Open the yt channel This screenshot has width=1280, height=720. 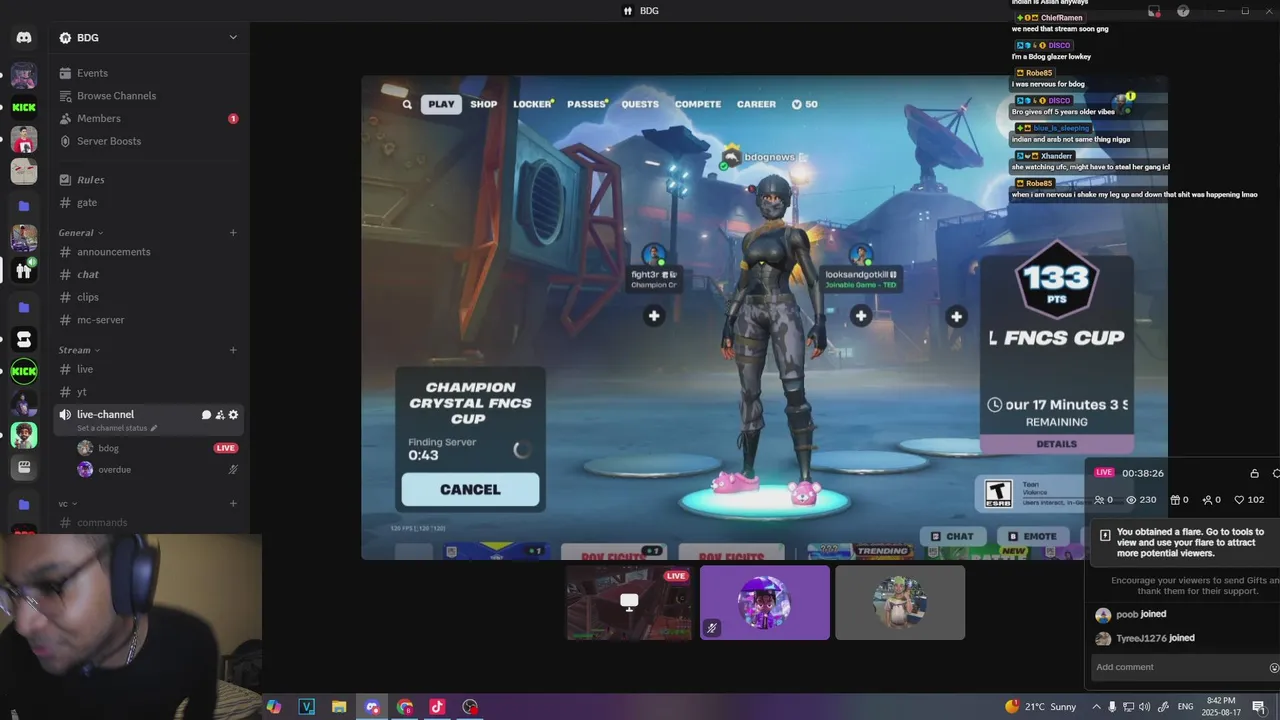coord(148,392)
